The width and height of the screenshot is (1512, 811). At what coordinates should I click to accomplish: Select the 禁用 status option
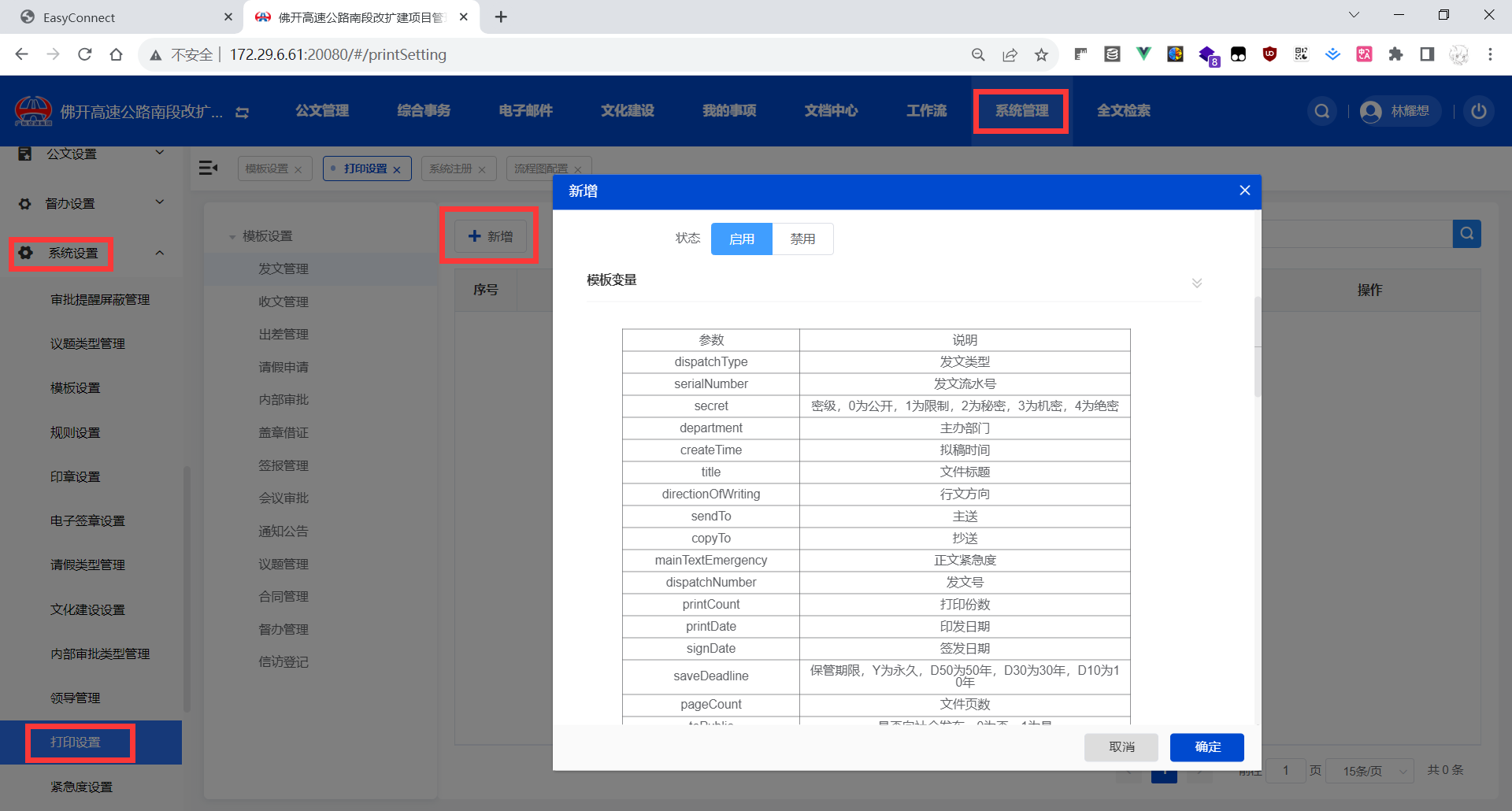coord(802,239)
